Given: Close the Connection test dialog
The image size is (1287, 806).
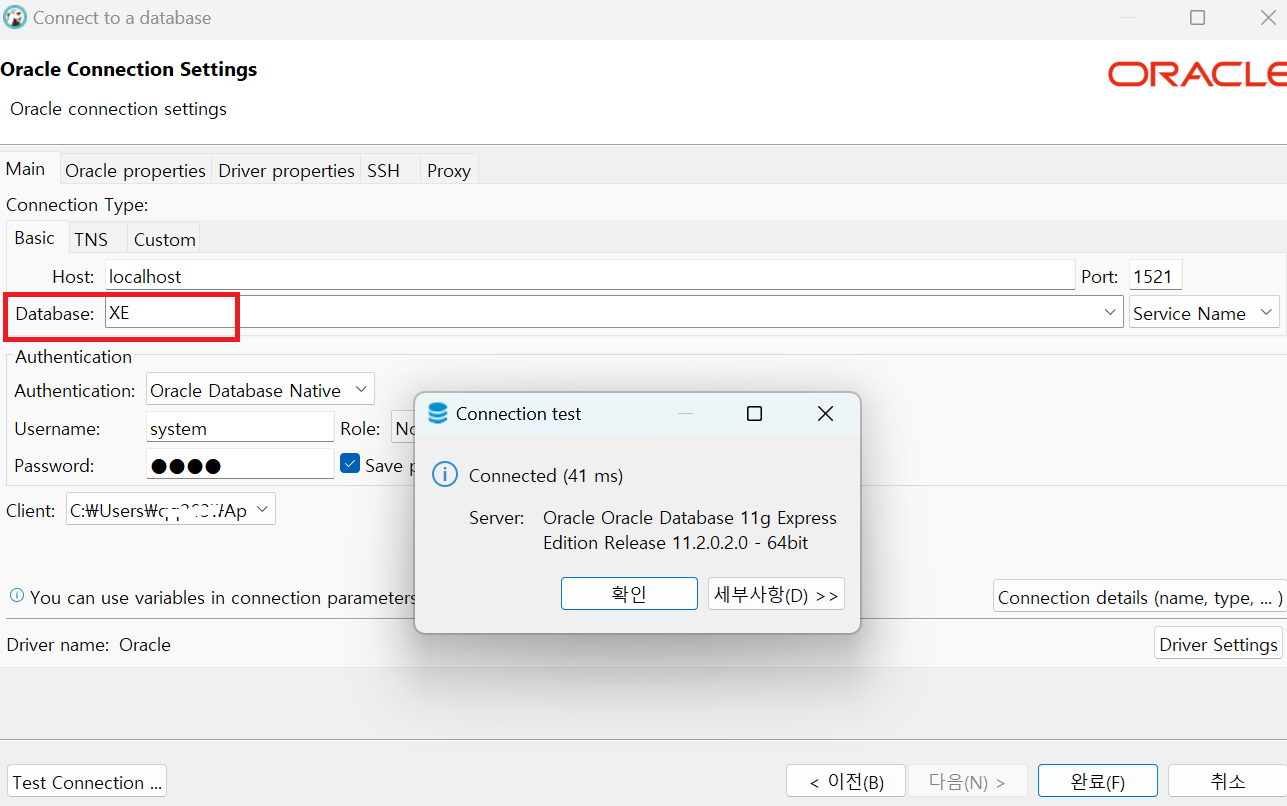Looking at the screenshot, I should click(825, 413).
